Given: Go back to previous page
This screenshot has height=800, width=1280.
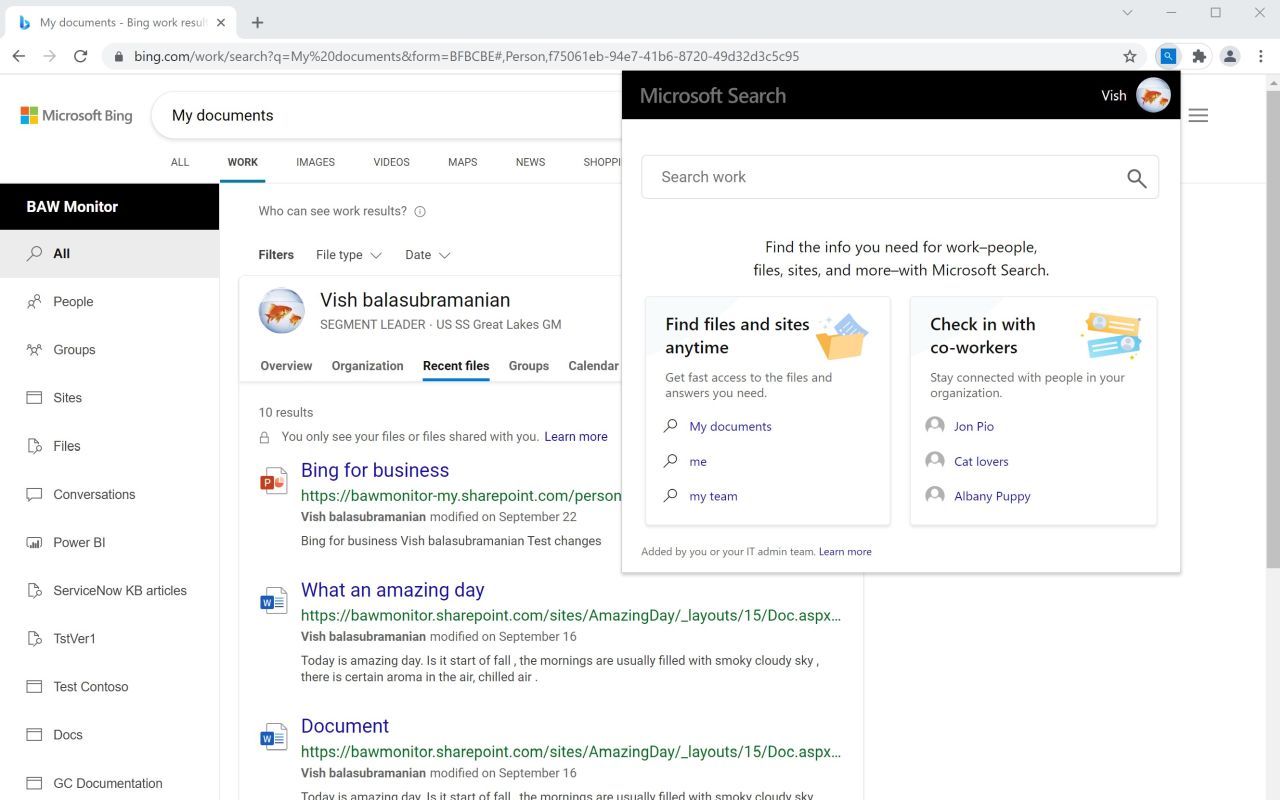Looking at the screenshot, I should [19, 56].
